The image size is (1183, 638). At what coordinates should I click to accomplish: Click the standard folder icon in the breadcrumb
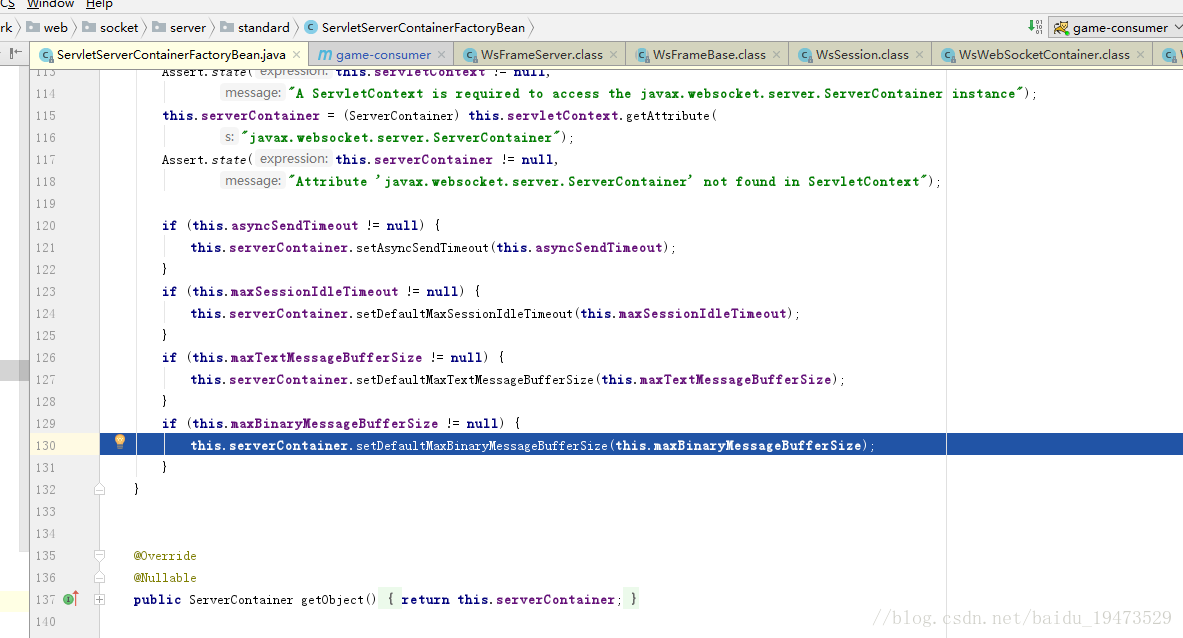pos(227,28)
